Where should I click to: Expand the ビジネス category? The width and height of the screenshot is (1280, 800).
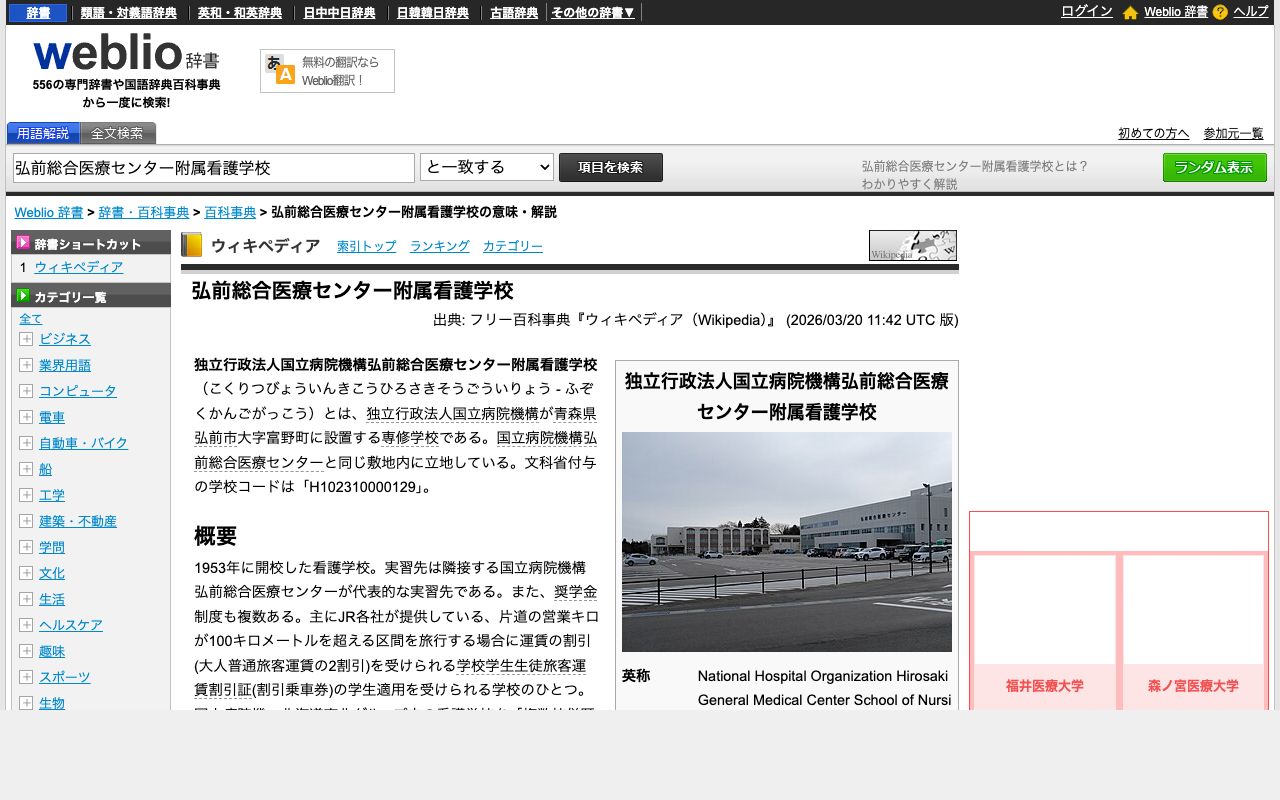pos(25,339)
